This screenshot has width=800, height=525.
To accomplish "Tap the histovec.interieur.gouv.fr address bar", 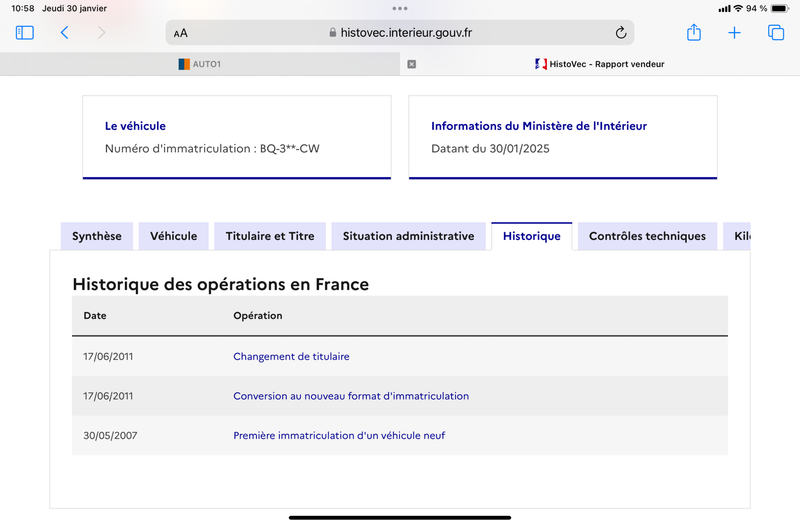I will [400, 33].
